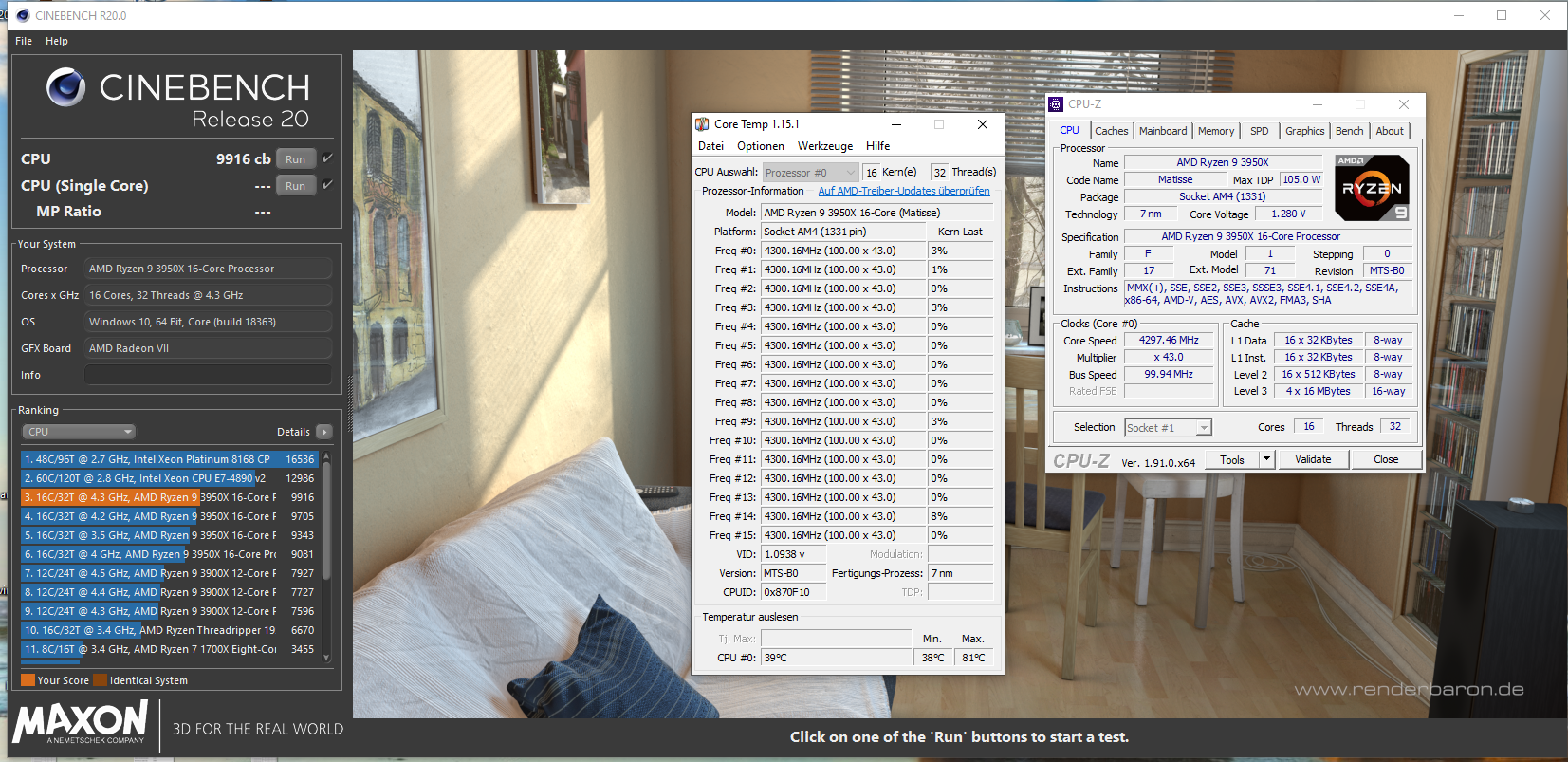Screen dimensions: 1568x762
Task: Select the Xeon CPU E7-4890 v2 ranking entry
Action: (x=169, y=478)
